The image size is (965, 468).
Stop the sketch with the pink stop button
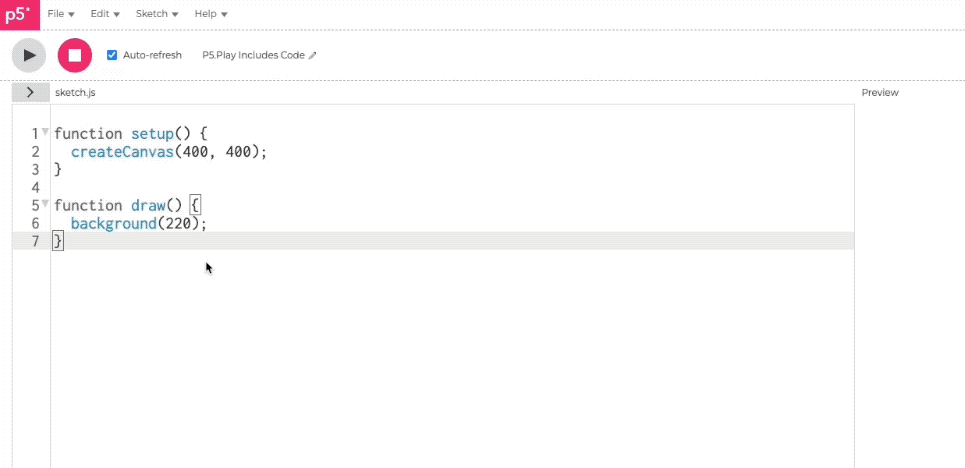(74, 55)
